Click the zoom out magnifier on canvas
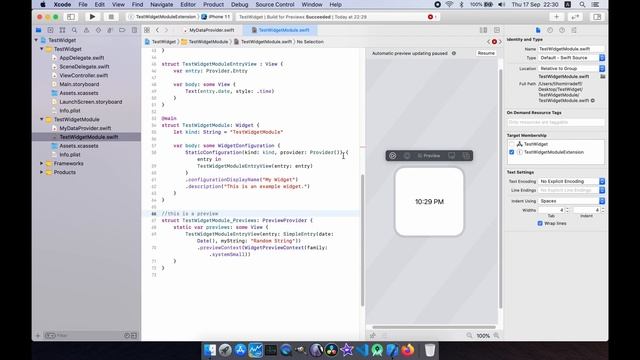The image size is (640, 360). click(x=469, y=336)
